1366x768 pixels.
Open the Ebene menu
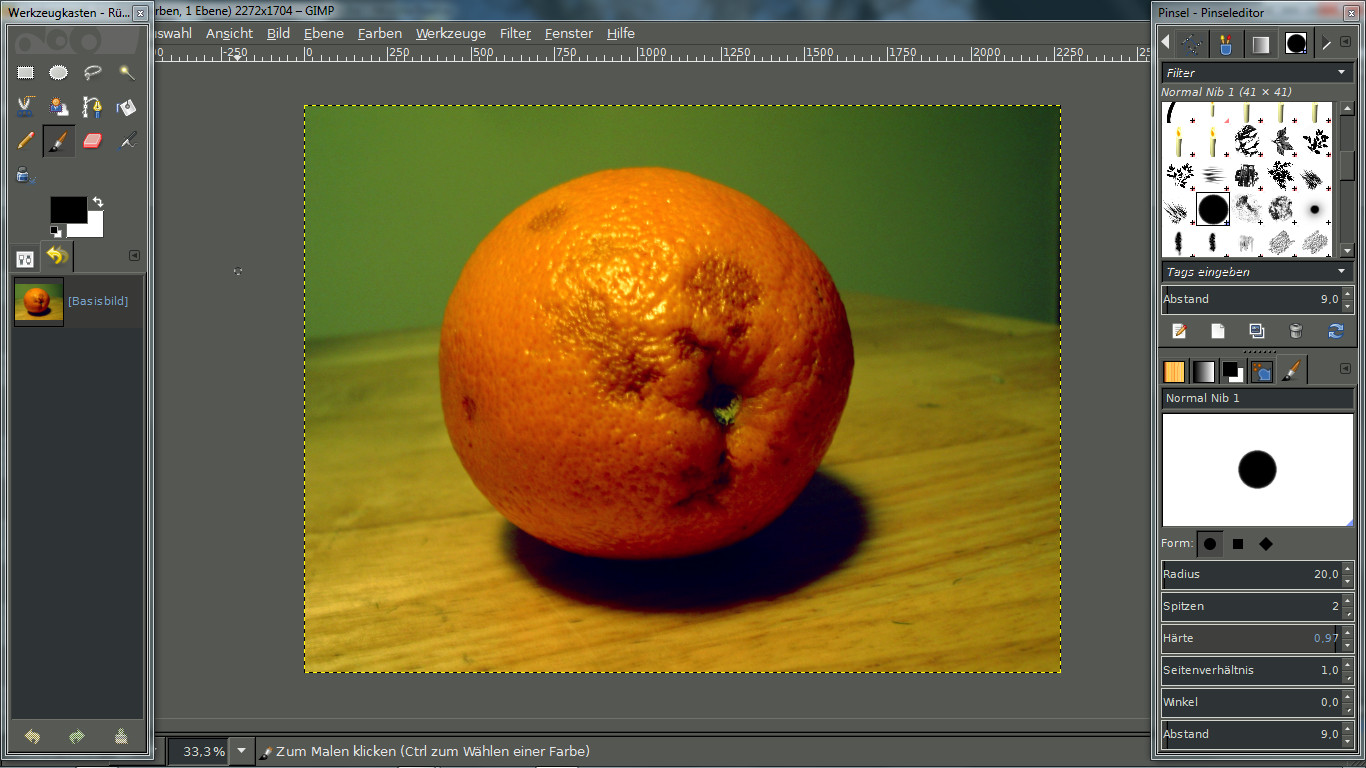pyautogui.click(x=323, y=33)
